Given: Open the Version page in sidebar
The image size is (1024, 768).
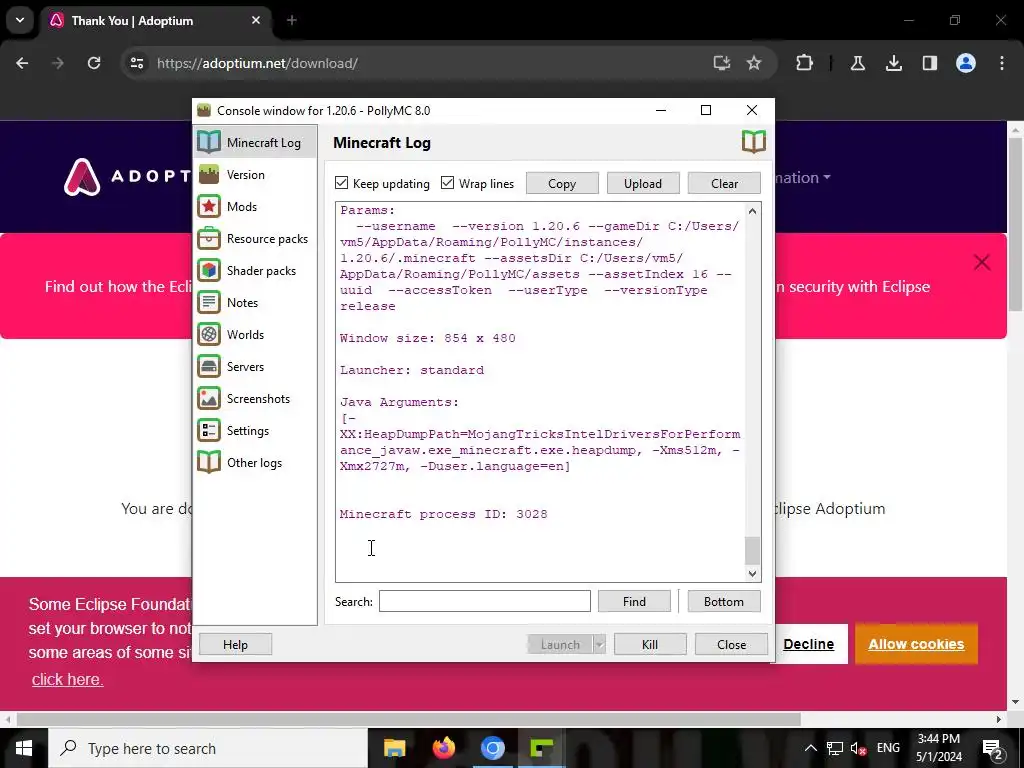Looking at the screenshot, I should click(x=255, y=174).
